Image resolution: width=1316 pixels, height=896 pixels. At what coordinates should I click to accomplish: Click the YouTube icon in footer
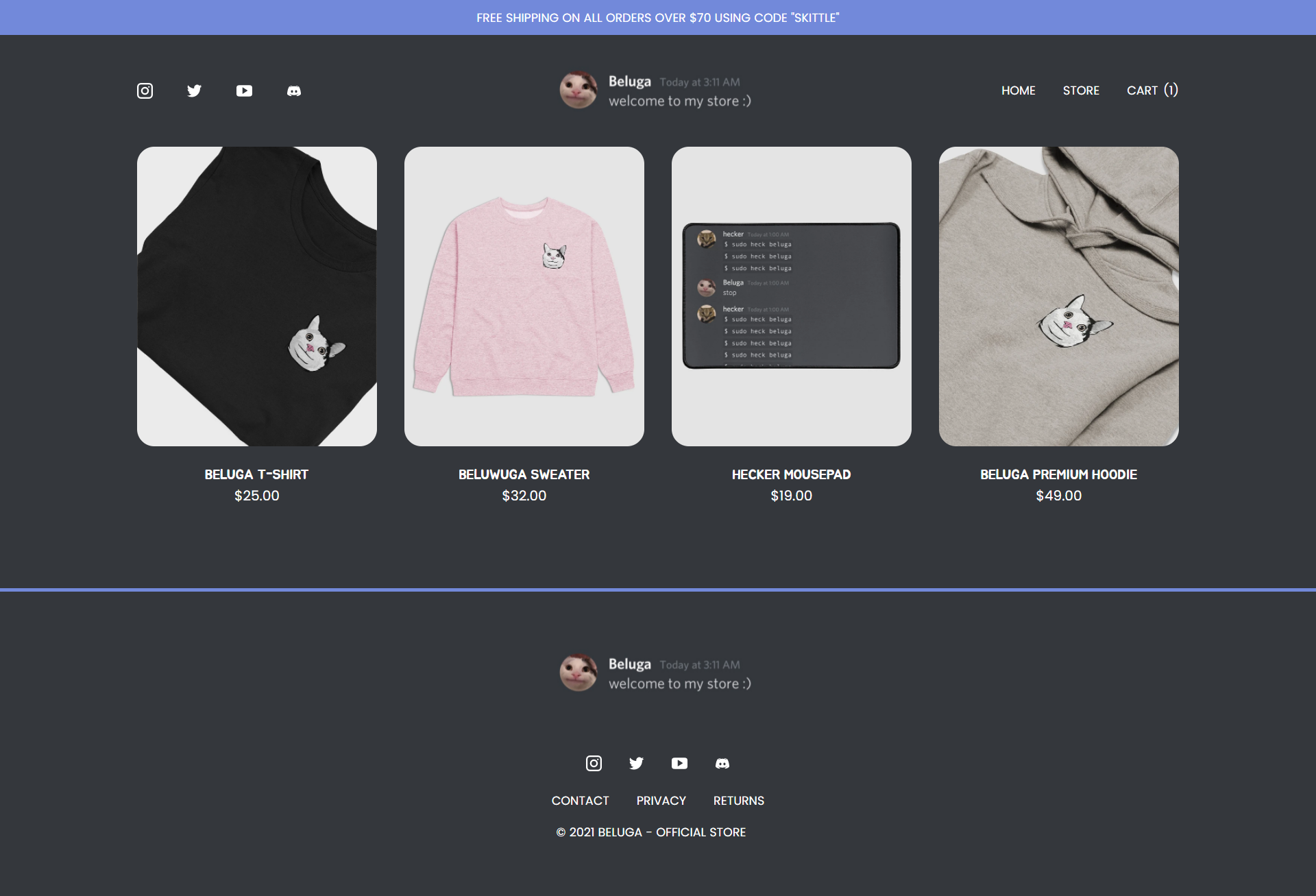(680, 763)
